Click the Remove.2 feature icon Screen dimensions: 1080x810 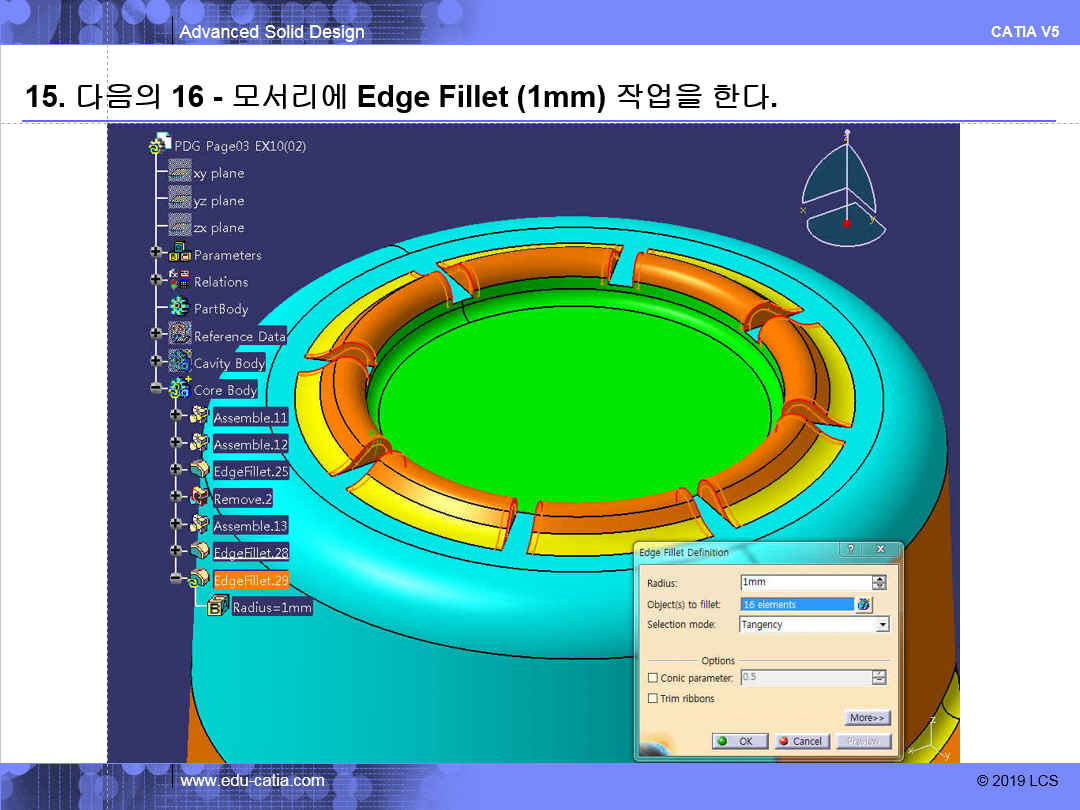coord(200,497)
